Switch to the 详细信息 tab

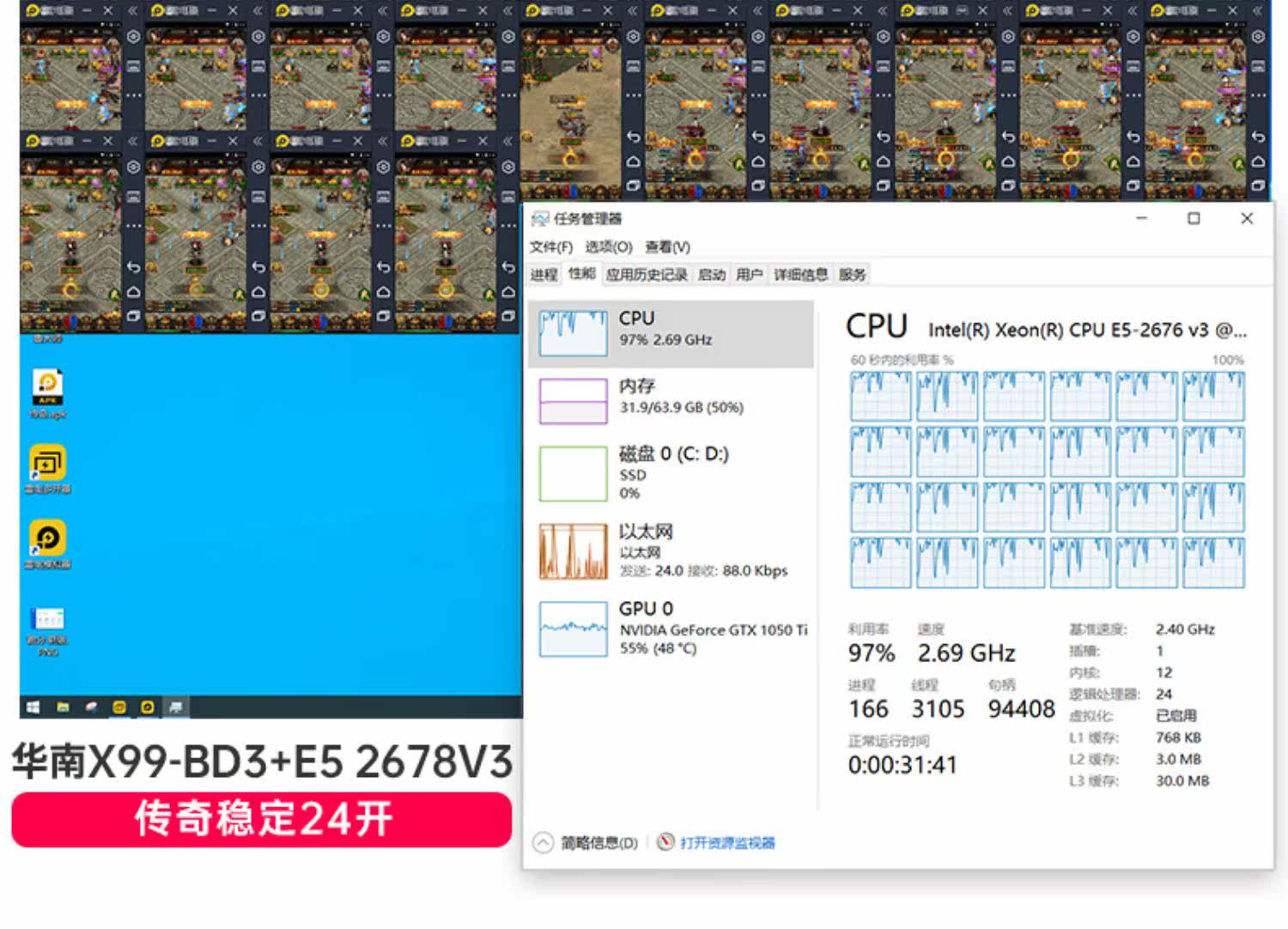pyautogui.click(x=801, y=275)
